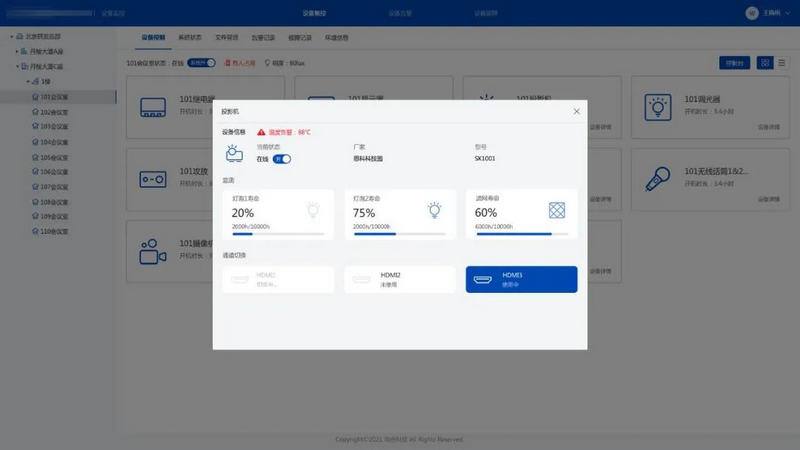Open the 系统状态 tab
Screen dimensions: 800x450
click(x=190, y=38)
